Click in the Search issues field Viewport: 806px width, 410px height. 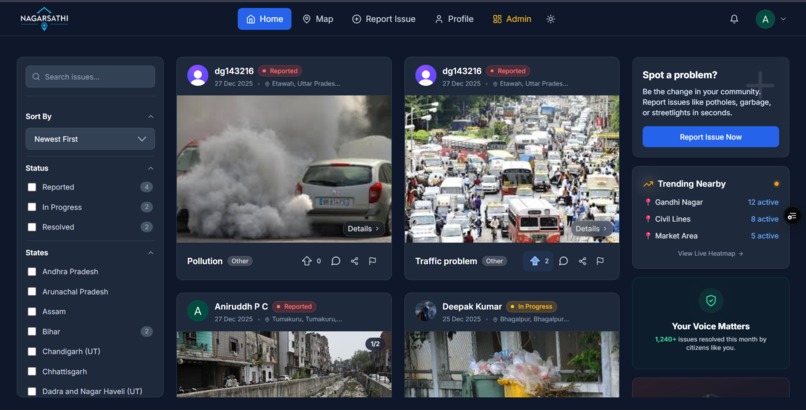(90, 77)
